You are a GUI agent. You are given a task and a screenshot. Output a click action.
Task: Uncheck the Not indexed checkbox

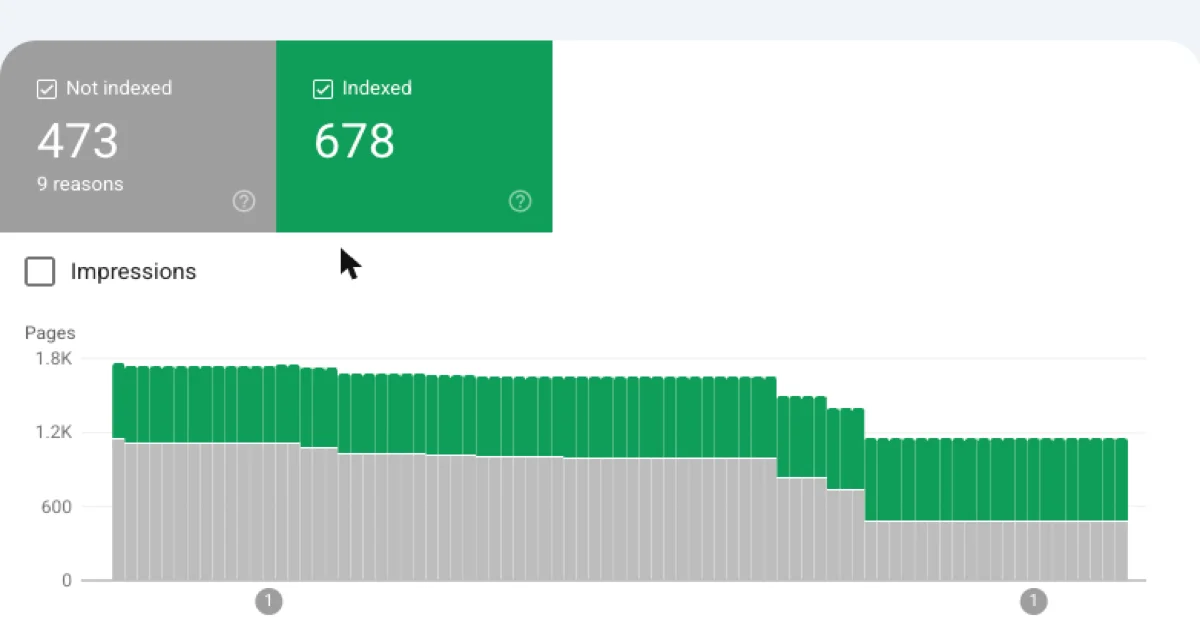point(46,90)
